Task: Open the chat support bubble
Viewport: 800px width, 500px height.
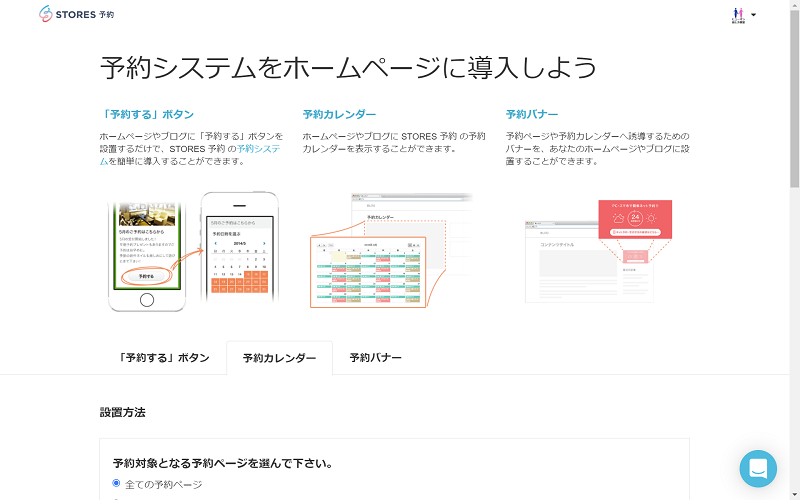Action: [x=758, y=468]
